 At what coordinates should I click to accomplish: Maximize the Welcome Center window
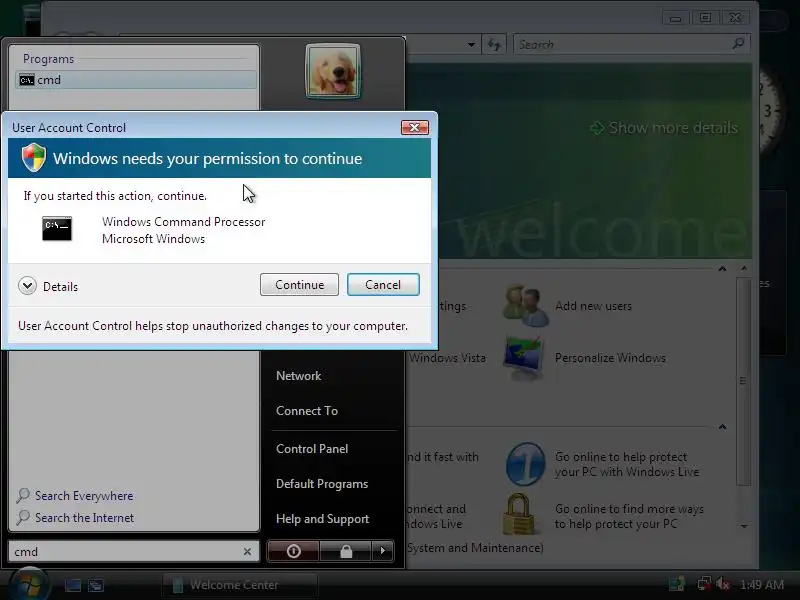pyautogui.click(x=705, y=18)
